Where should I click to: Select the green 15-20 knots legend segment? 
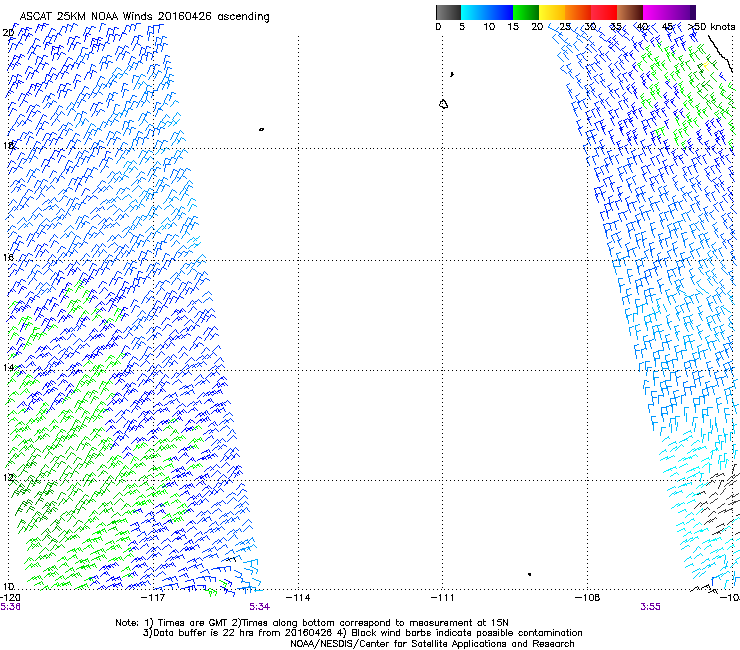click(526, 12)
